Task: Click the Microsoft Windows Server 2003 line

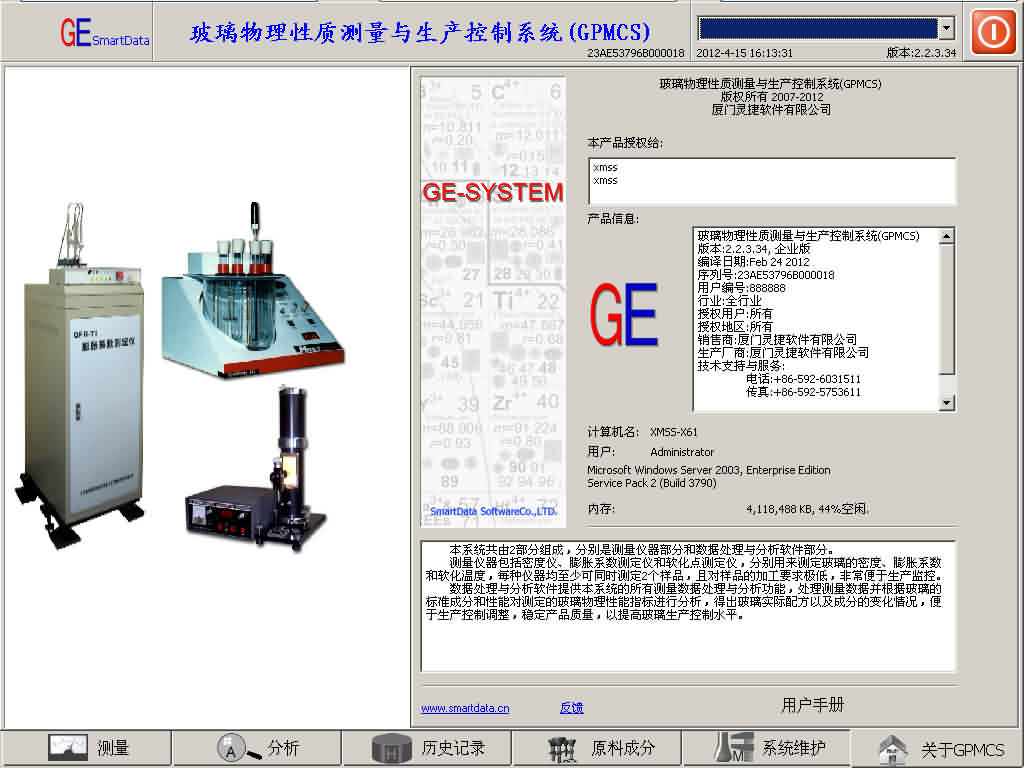Action: click(709, 470)
